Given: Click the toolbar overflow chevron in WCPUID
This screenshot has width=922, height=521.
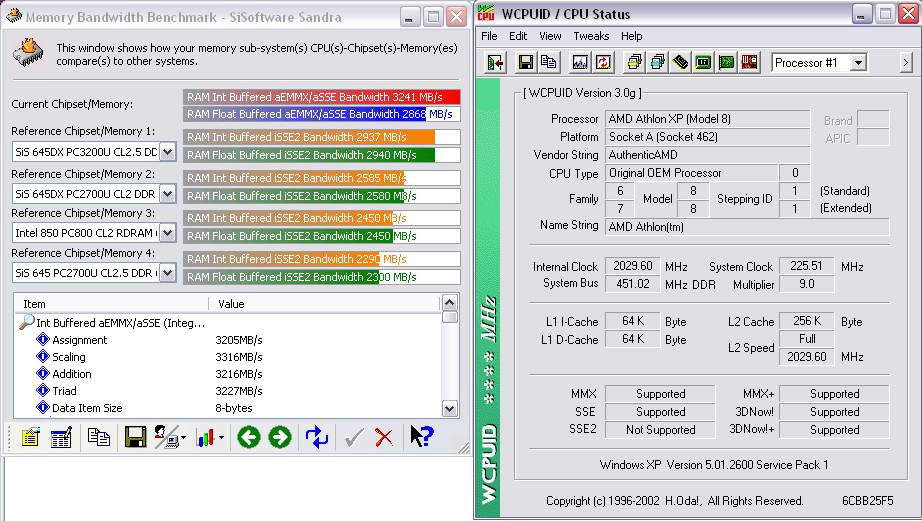Looking at the screenshot, I should click(x=905, y=63).
